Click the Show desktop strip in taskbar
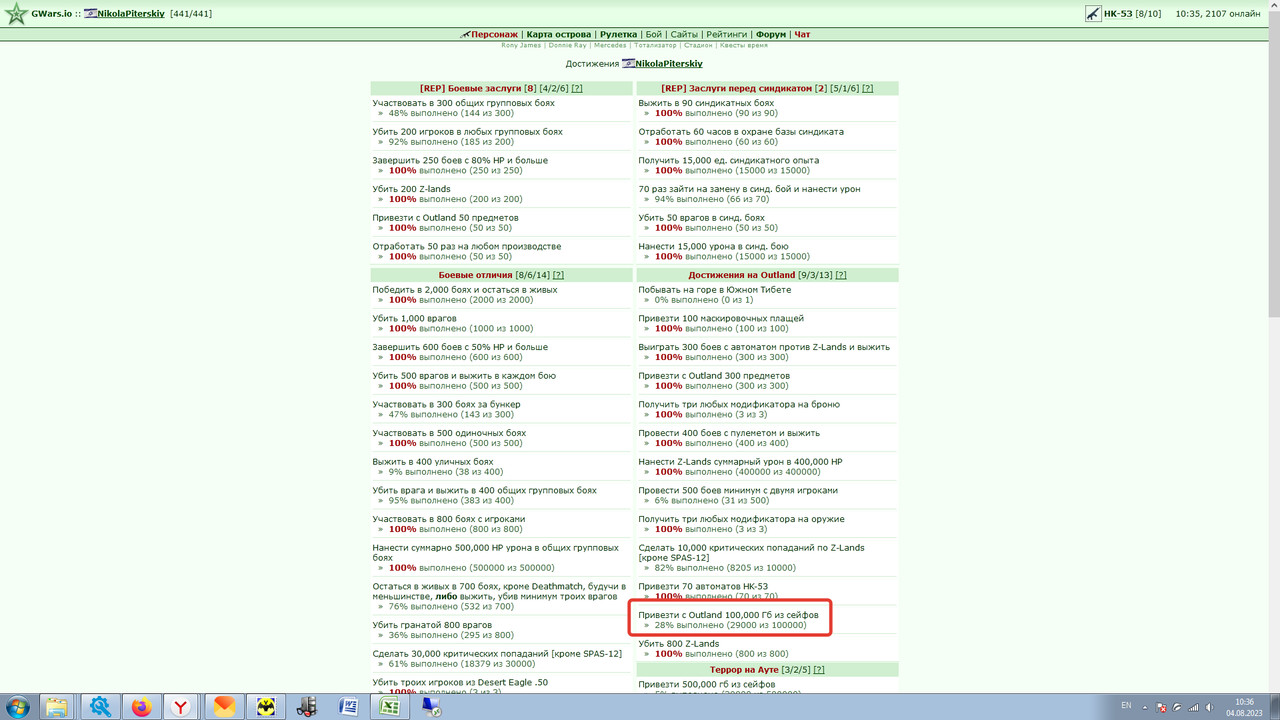The height and width of the screenshot is (720, 1280). pos(1274,707)
